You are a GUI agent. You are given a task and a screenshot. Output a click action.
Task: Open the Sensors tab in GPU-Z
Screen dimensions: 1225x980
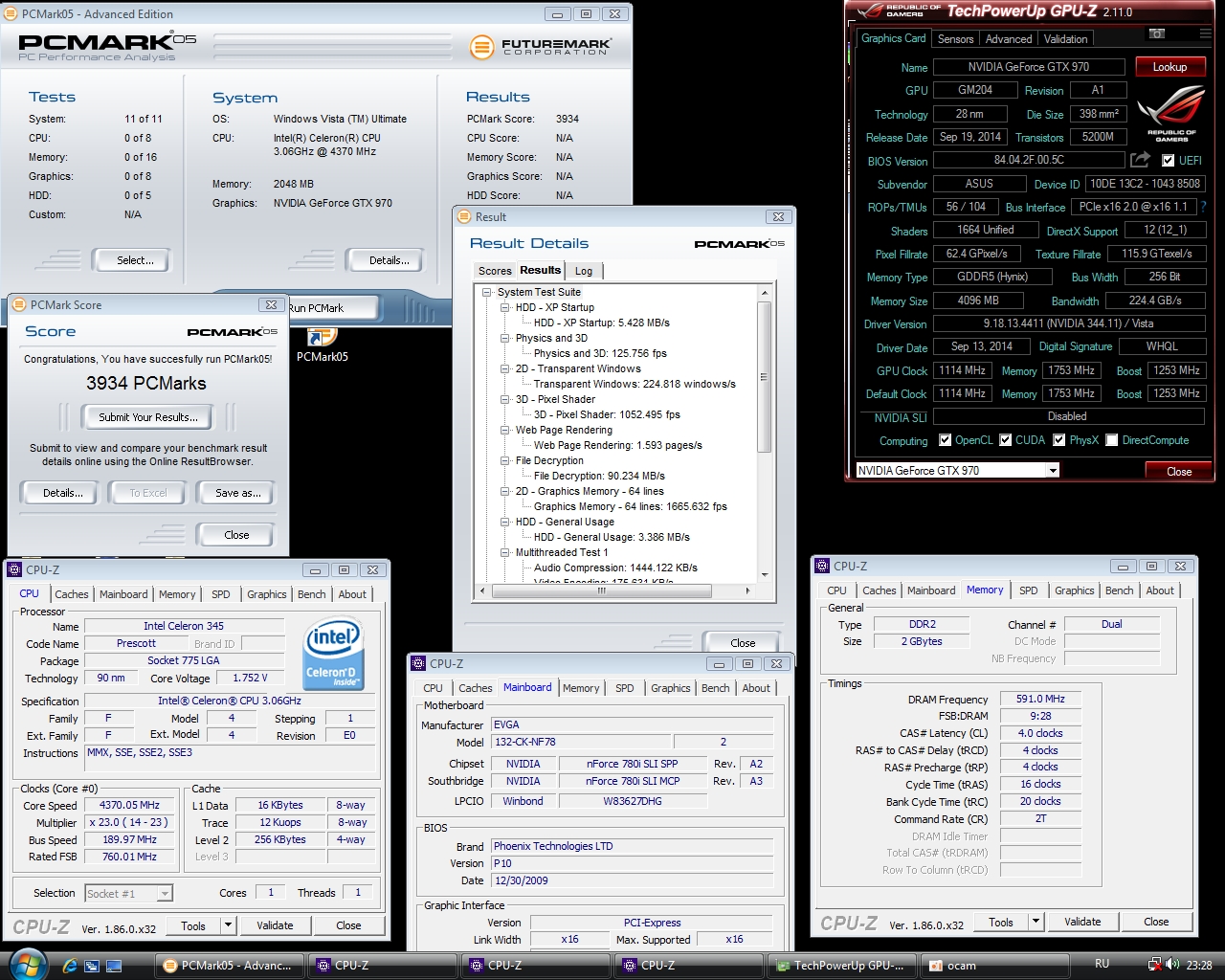point(955,39)
